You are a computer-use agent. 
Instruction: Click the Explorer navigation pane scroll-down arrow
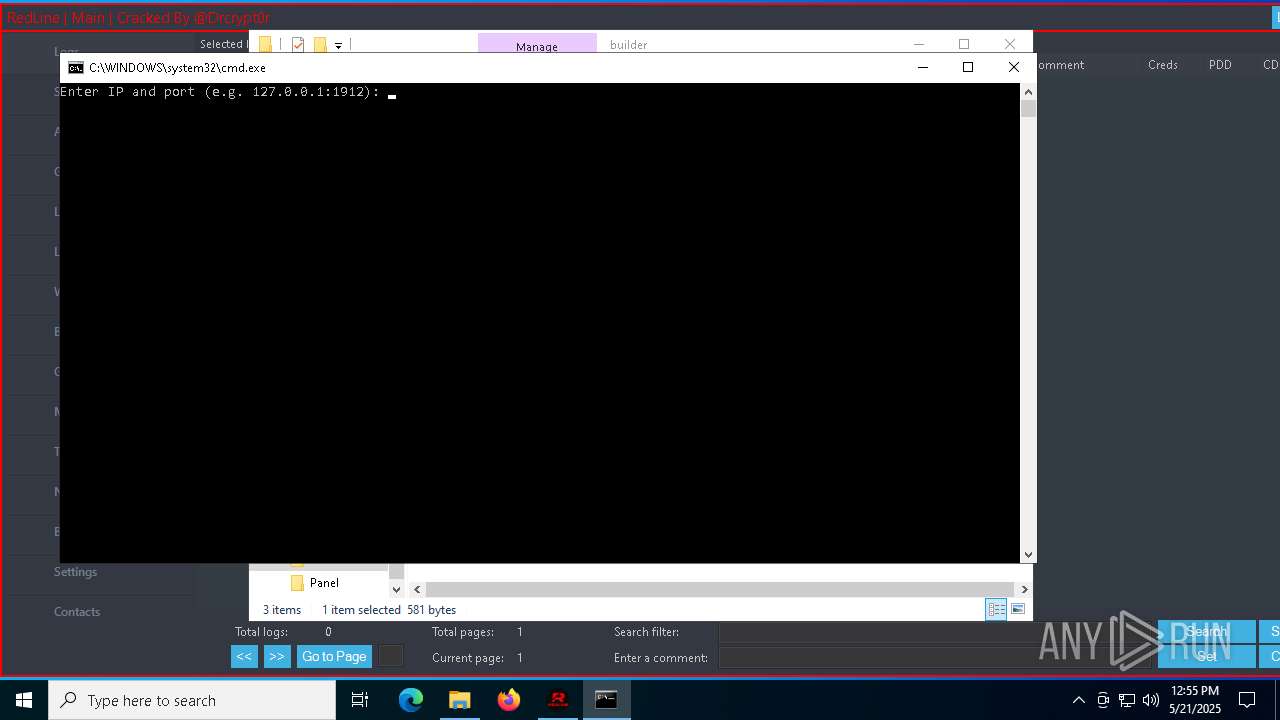(396, 590)
